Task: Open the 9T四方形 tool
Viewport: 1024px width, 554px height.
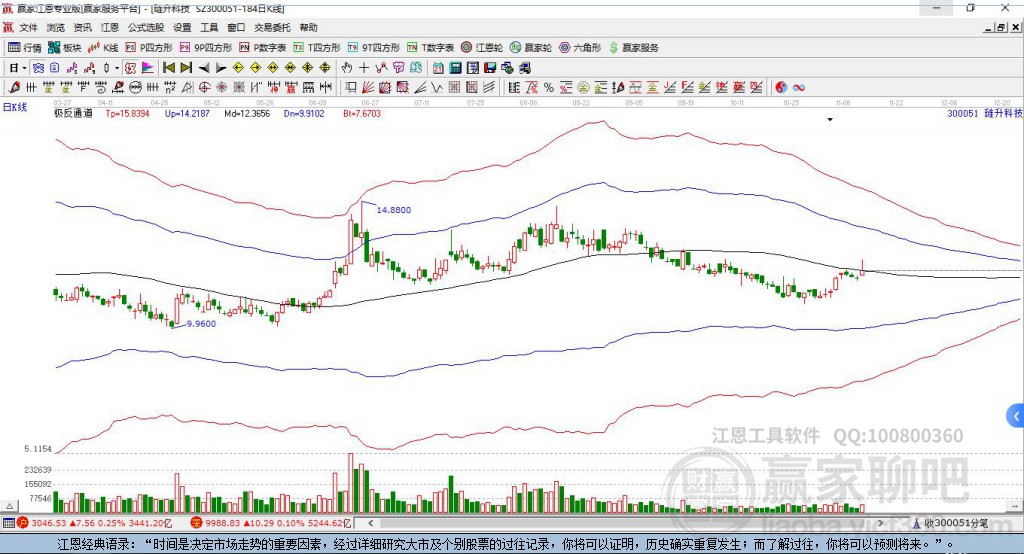Action: click(x=374, y=48)
